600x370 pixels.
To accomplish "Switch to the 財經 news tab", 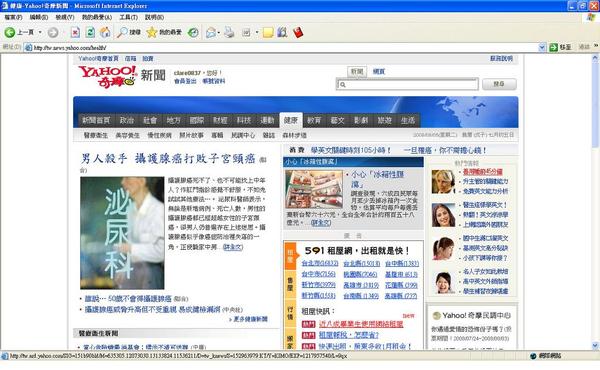I will coord(220,120).
